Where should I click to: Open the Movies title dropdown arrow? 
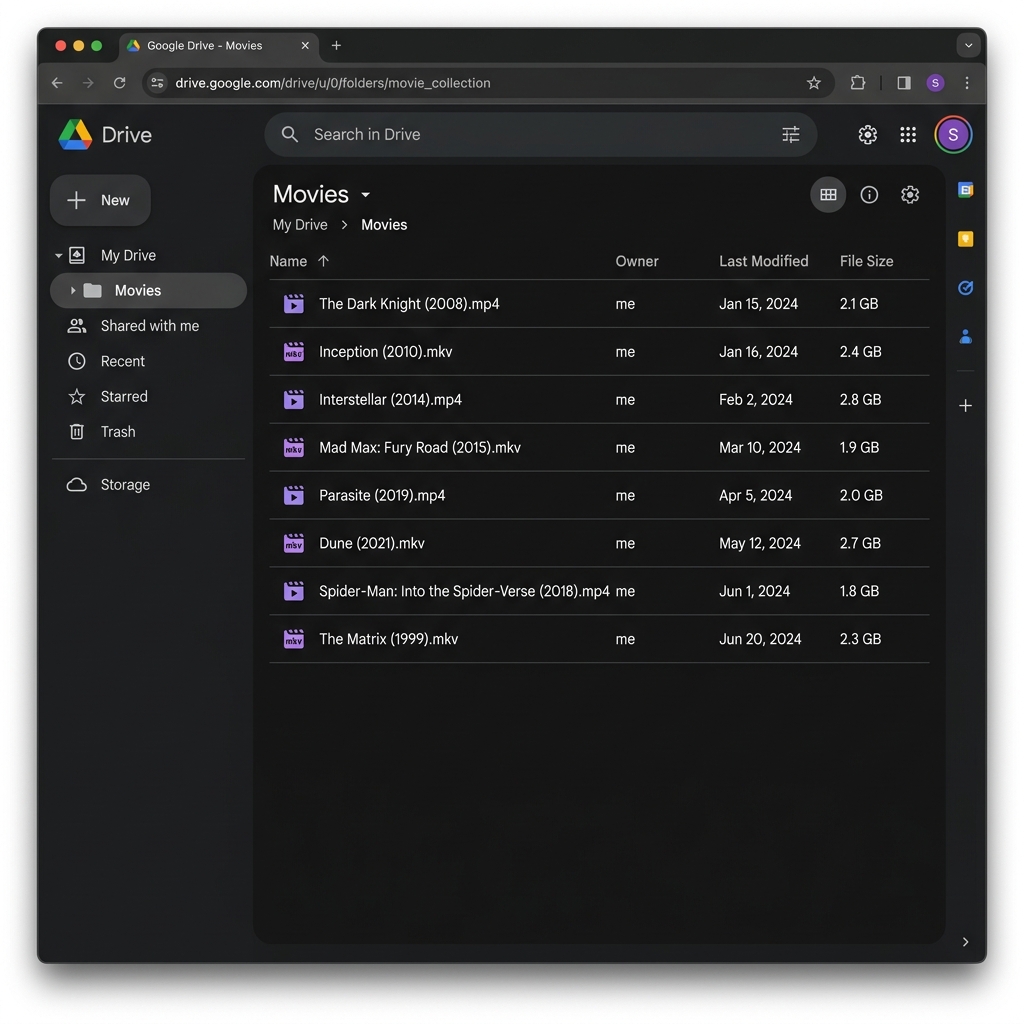366,195
